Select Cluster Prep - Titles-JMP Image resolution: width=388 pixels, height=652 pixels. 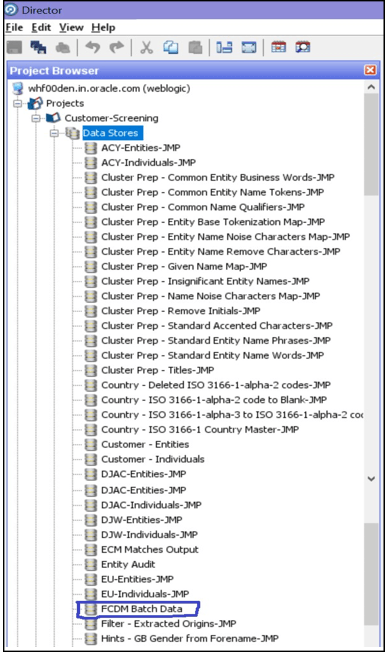click(x=158, y=370)
